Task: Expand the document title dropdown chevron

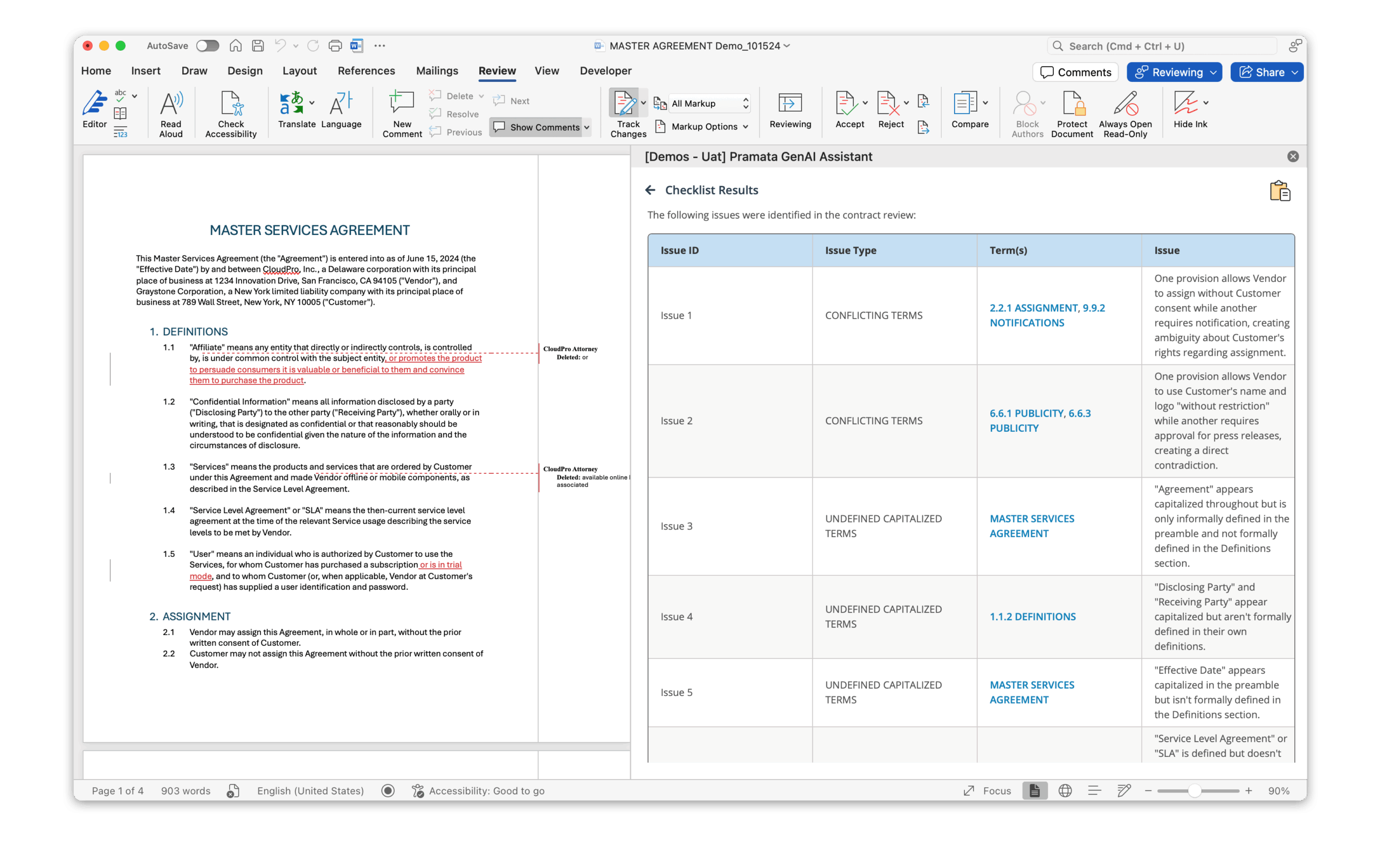Action: click(x=787, y=46)
